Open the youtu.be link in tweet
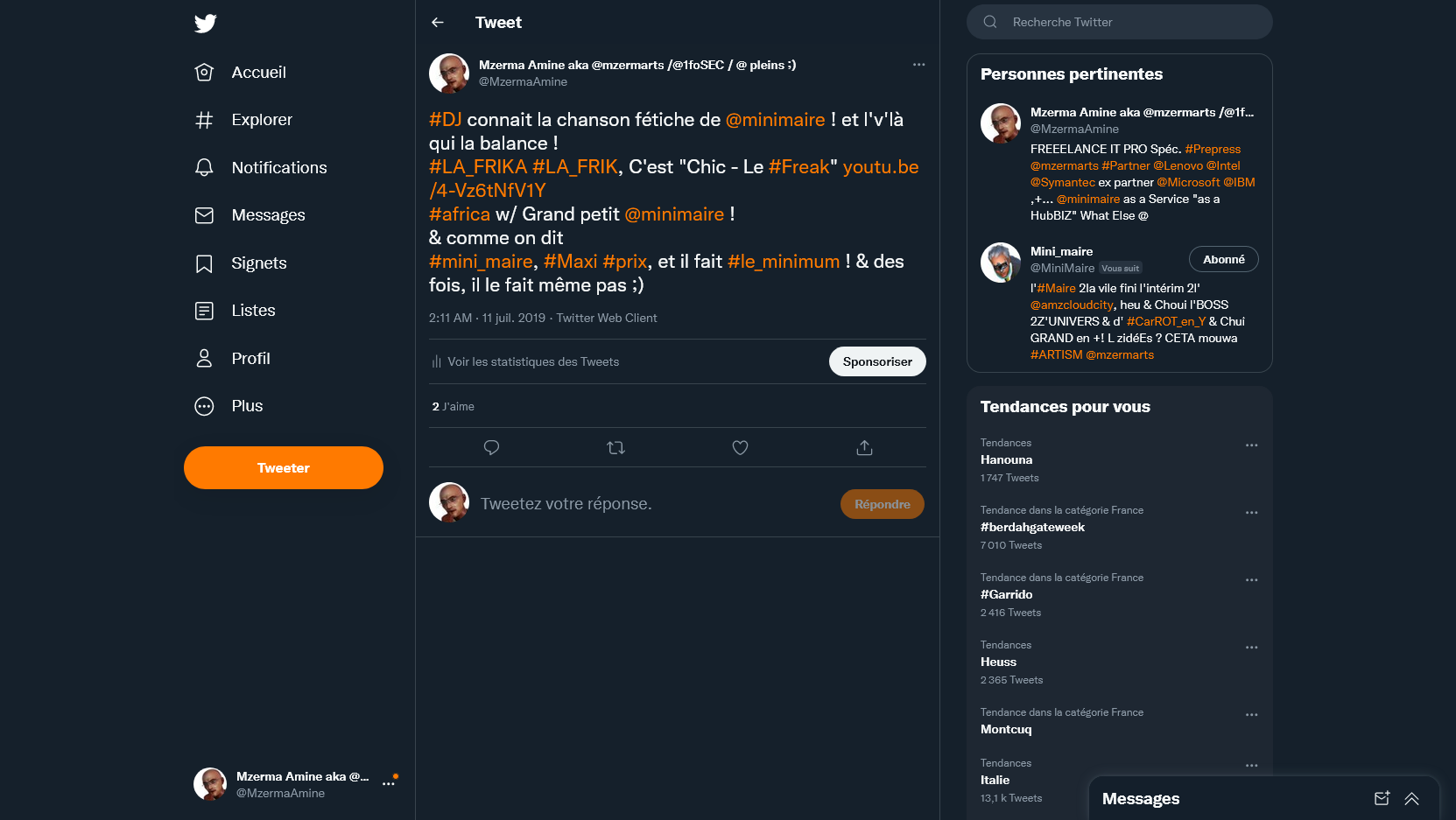The height and width of the screenshot is (820, 1456). [880, 167]
